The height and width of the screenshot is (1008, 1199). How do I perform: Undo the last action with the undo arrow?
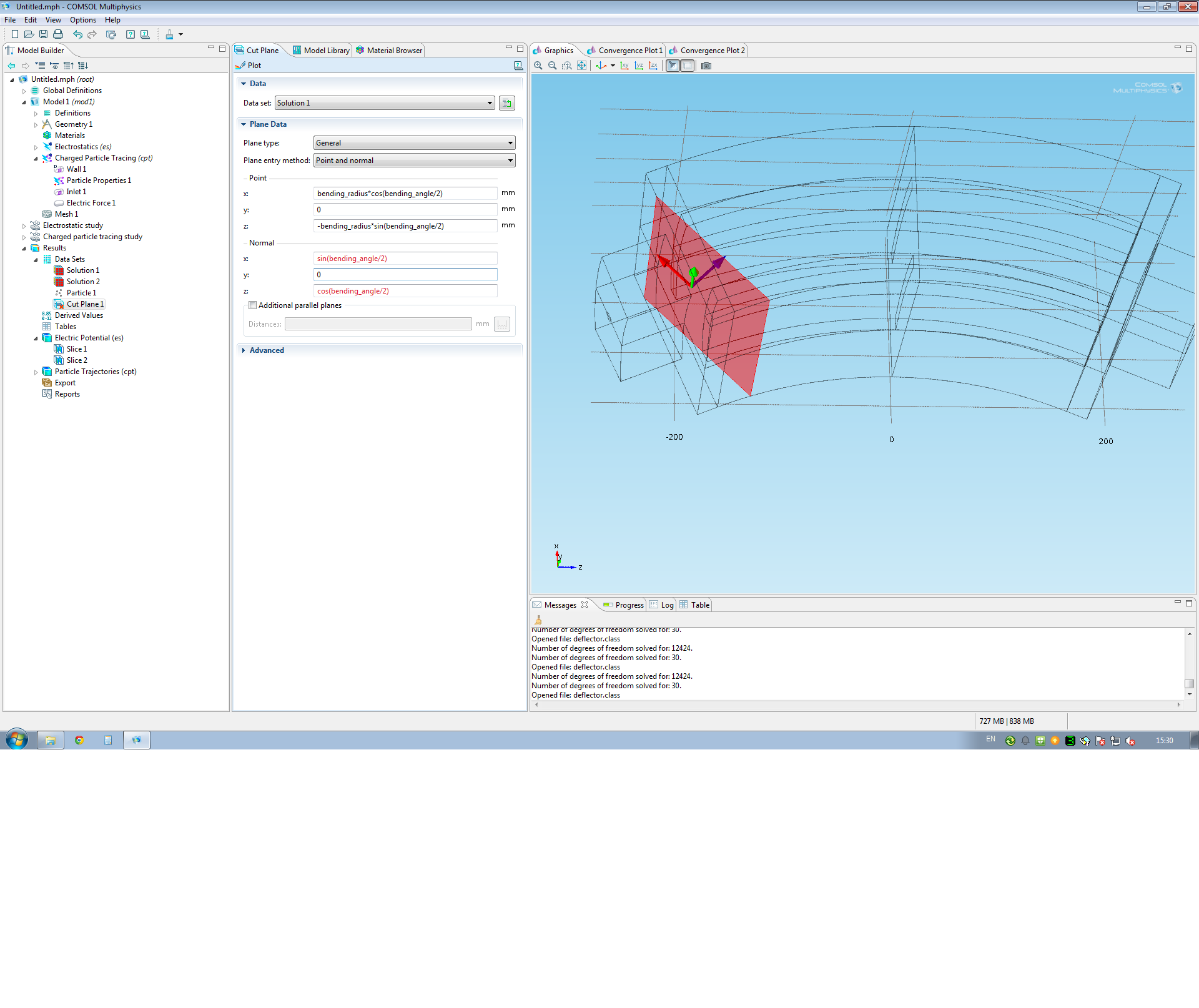pos(77,34)
